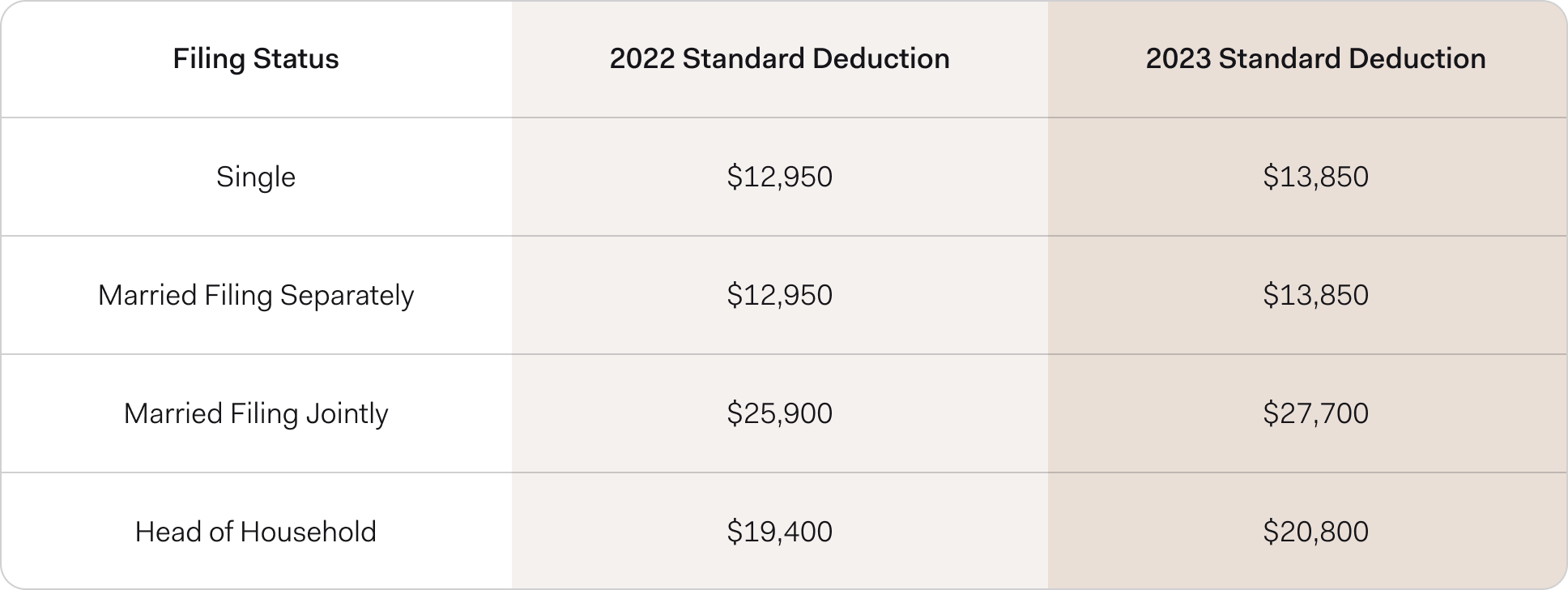Click the word Deduction in 2022 header
Image resolution: width=1568 pixels, height=590 pixels.
pos(880,59)
